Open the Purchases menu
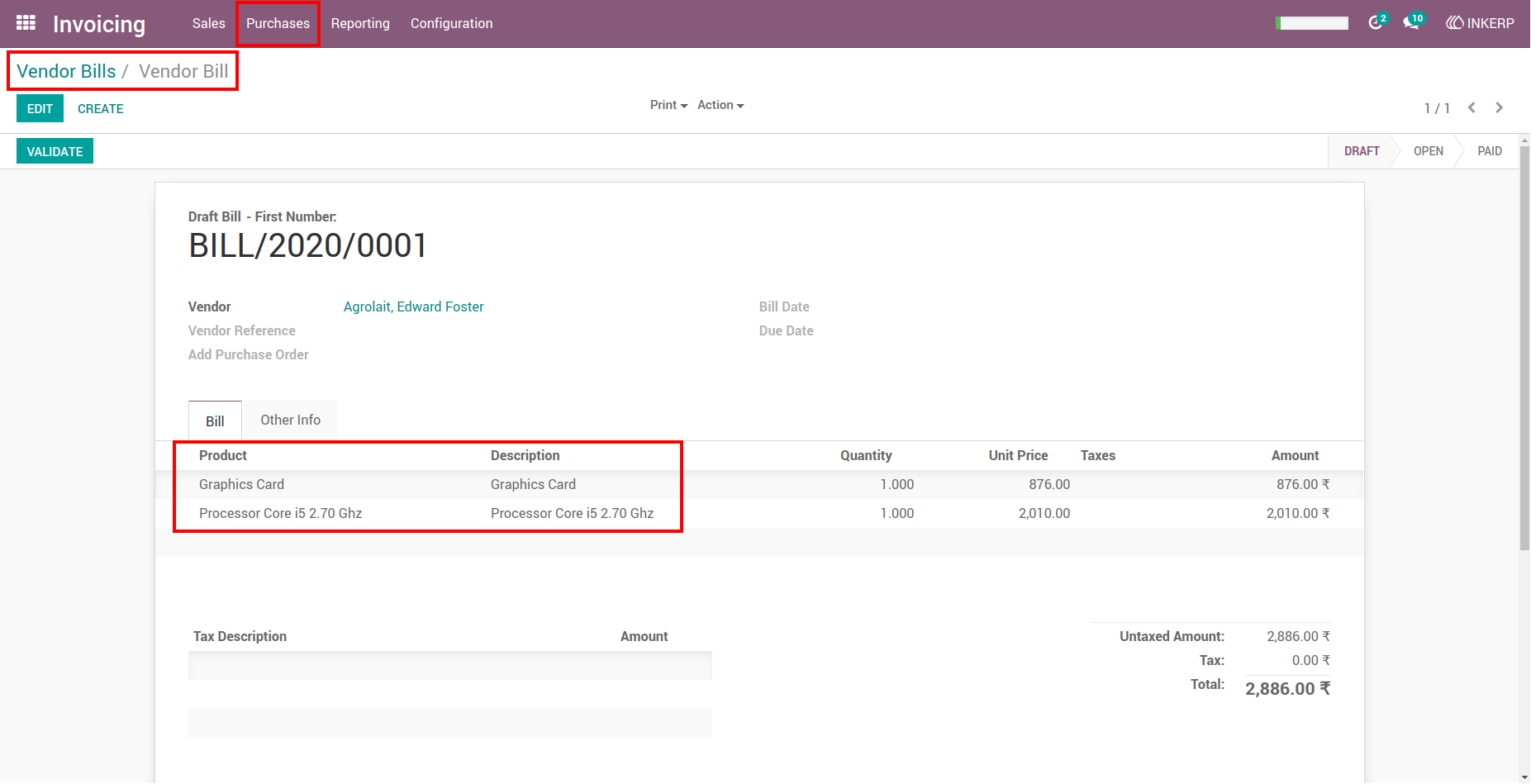The width and height of the screenshot is (1531, 784). 278,23
